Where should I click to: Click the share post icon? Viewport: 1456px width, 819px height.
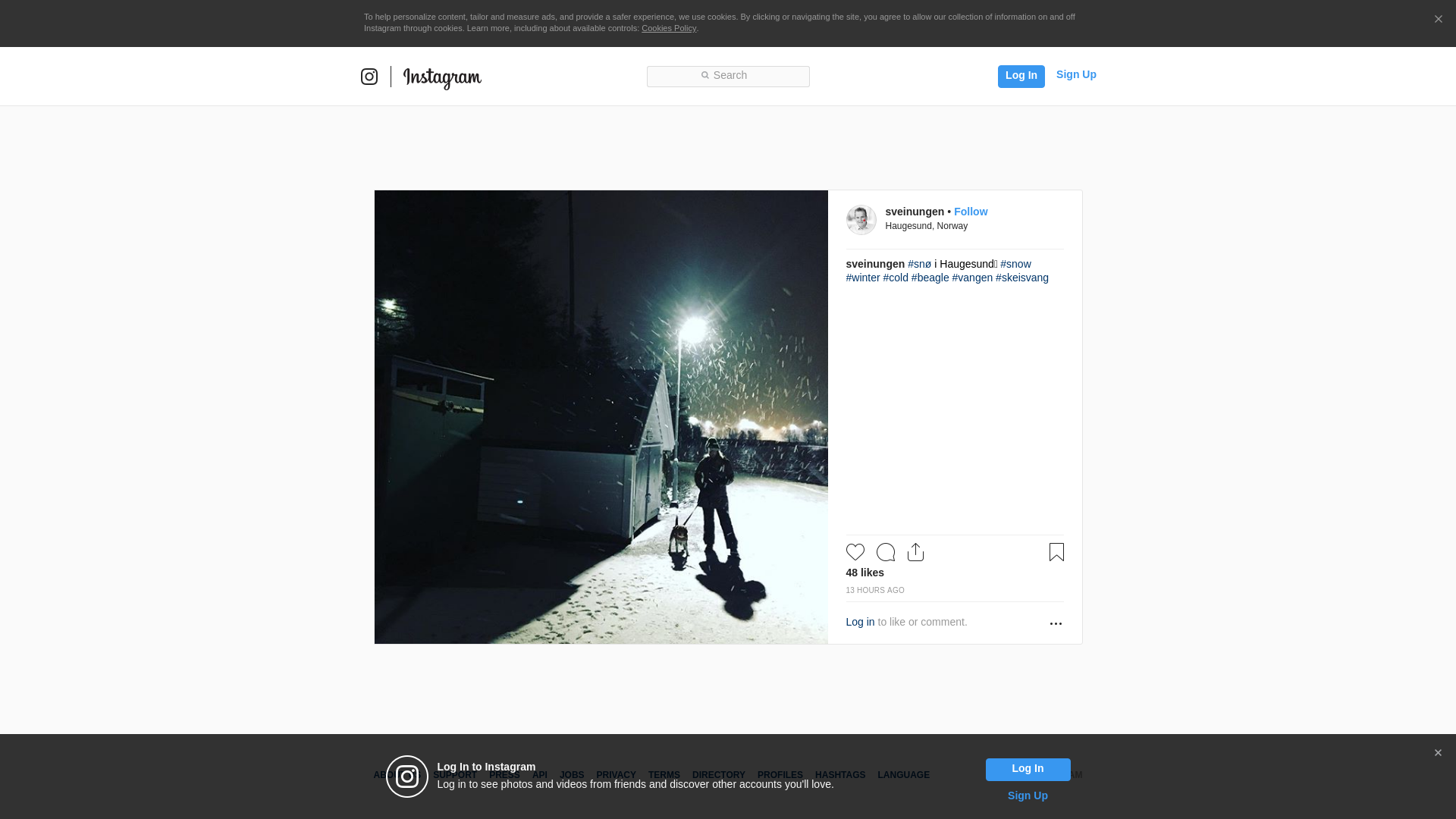click(915, 552)
